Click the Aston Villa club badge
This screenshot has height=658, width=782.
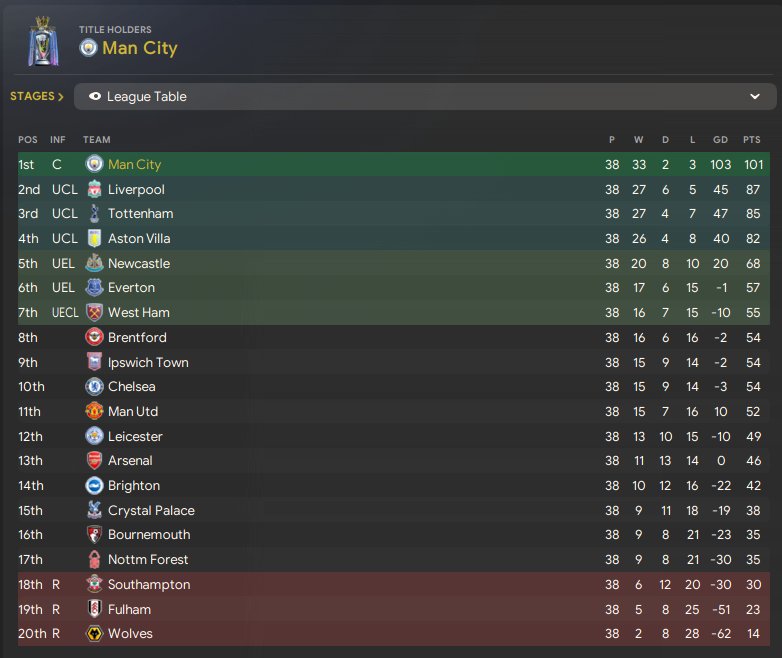click(95, 239)
